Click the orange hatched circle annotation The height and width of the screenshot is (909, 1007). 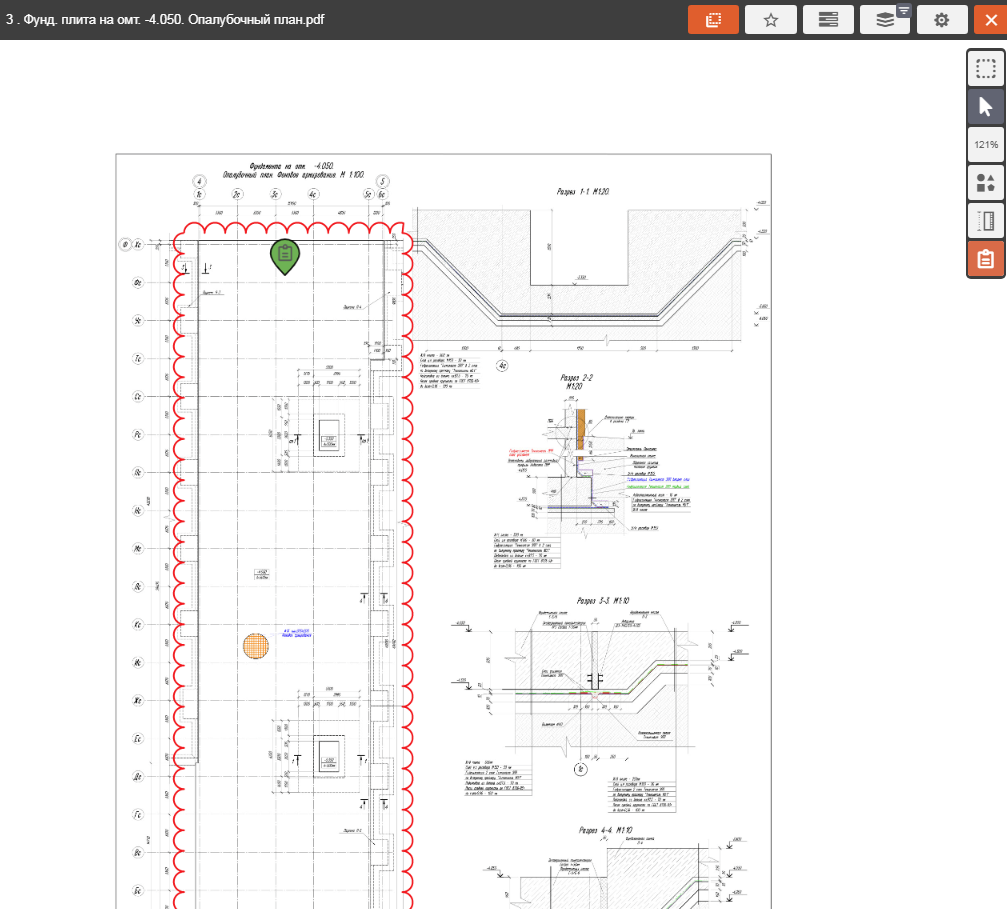pos(257,646)
